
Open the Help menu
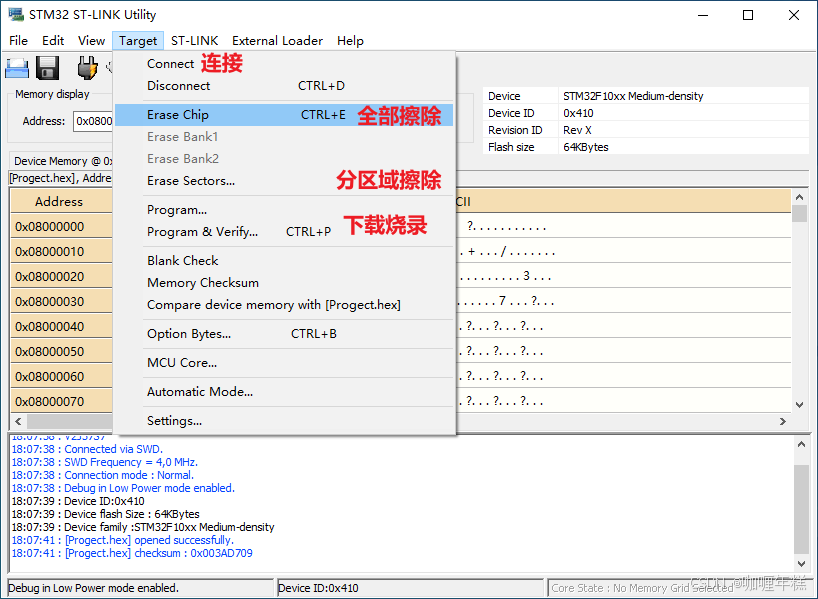pyautogui.click(x=350, y=41)
